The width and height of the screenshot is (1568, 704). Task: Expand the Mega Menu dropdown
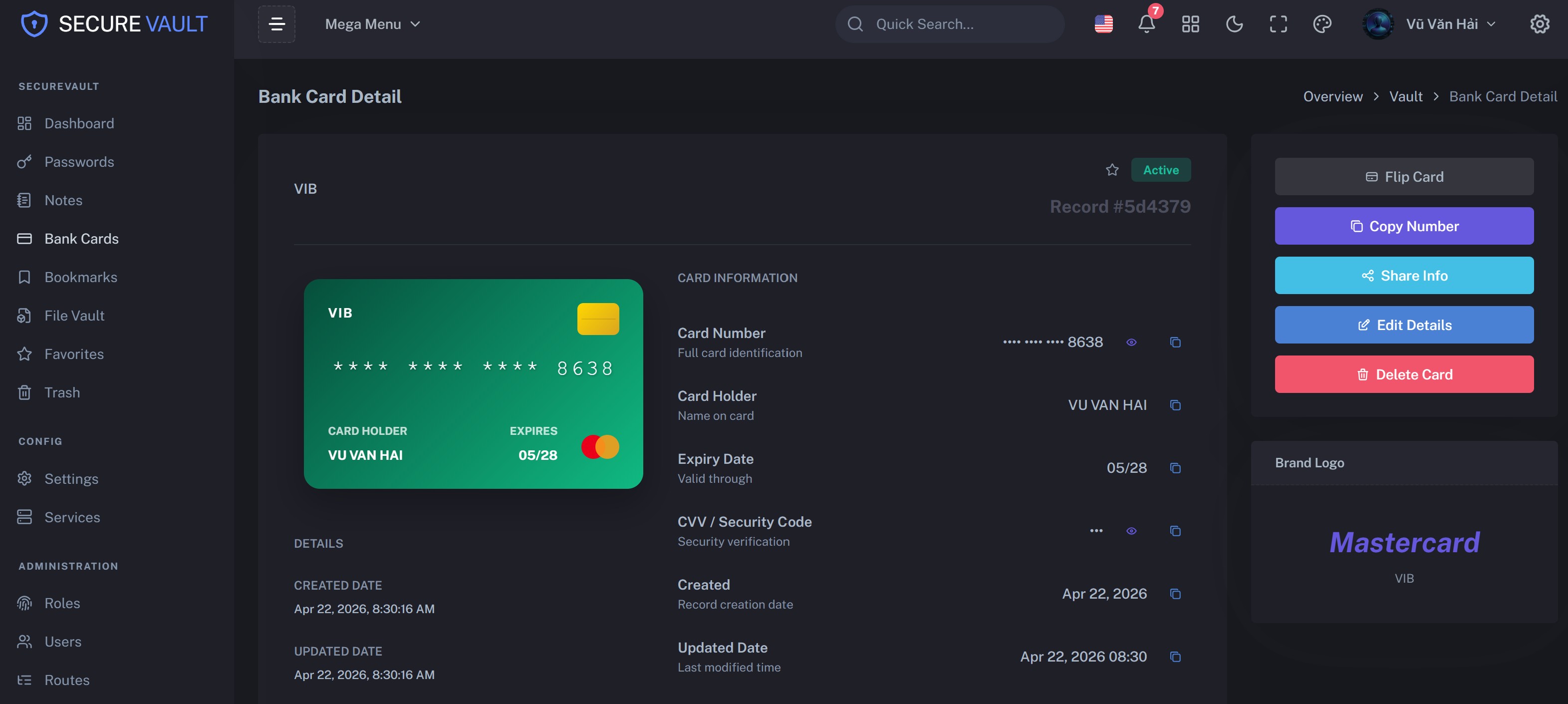click(x=372, y=24)
